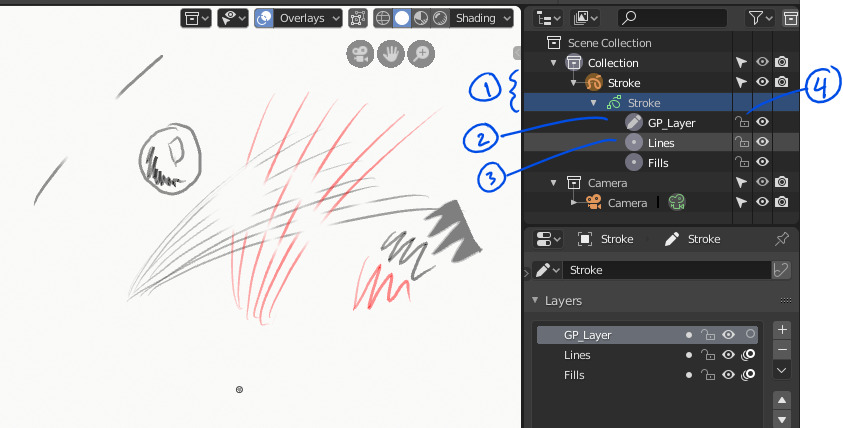Lock GP_Layer in Layers list
Image resolution: width=843 pixels, height=428 pixels.
pos(708,335)
